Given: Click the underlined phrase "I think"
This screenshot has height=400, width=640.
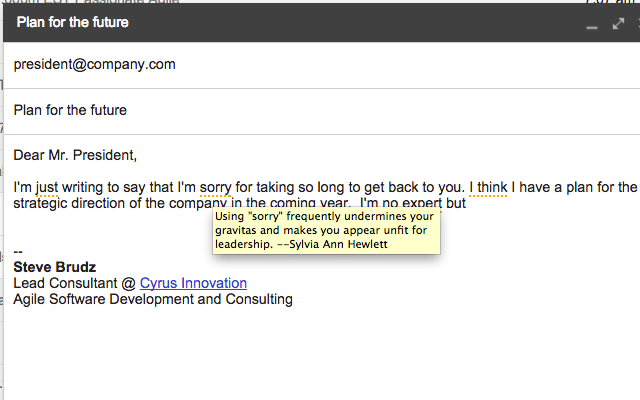Looking at the screenshot, I should click(x=488, y=187).
